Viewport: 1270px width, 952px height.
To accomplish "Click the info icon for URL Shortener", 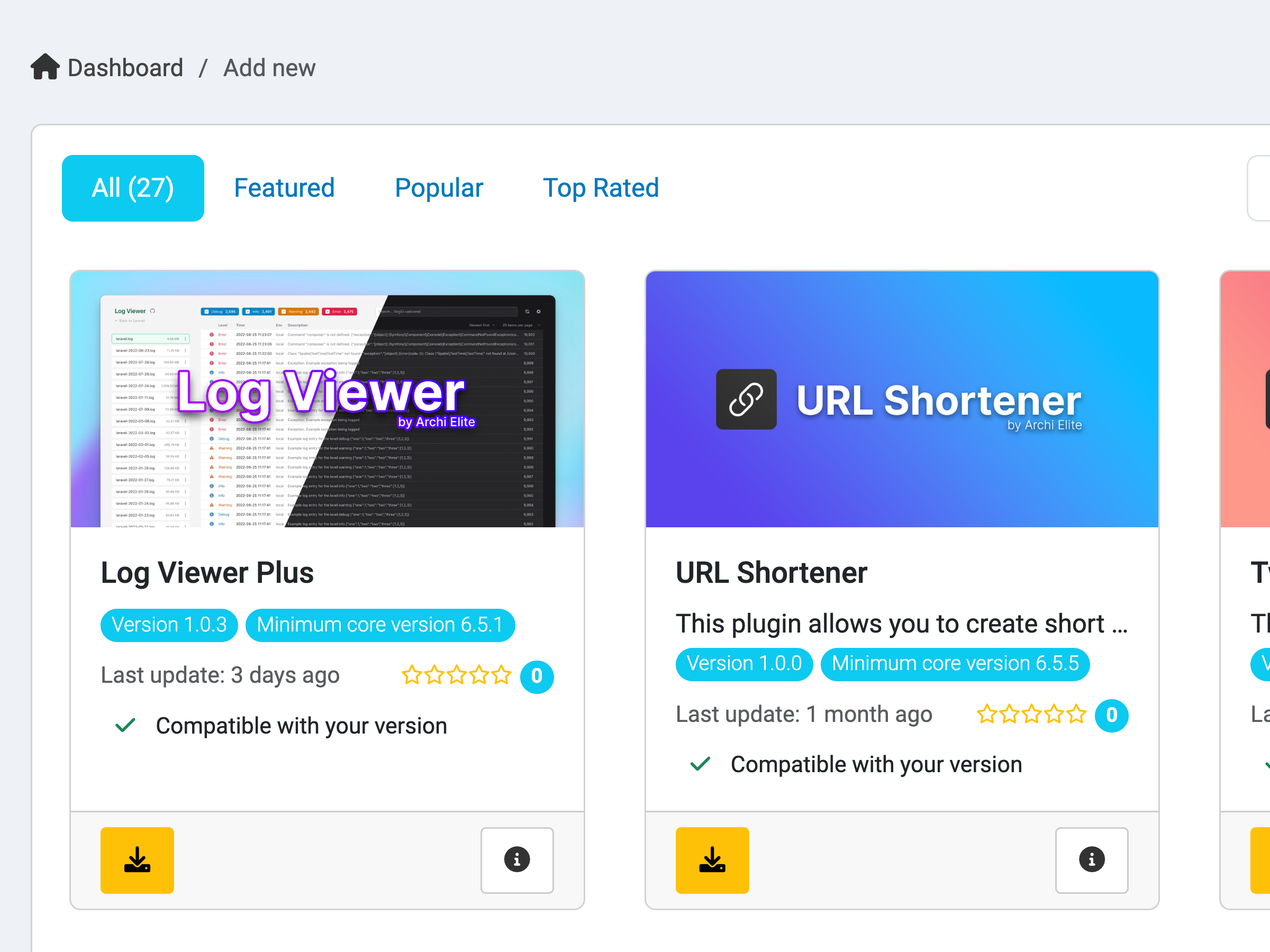I will click(x=1092, y=858).
